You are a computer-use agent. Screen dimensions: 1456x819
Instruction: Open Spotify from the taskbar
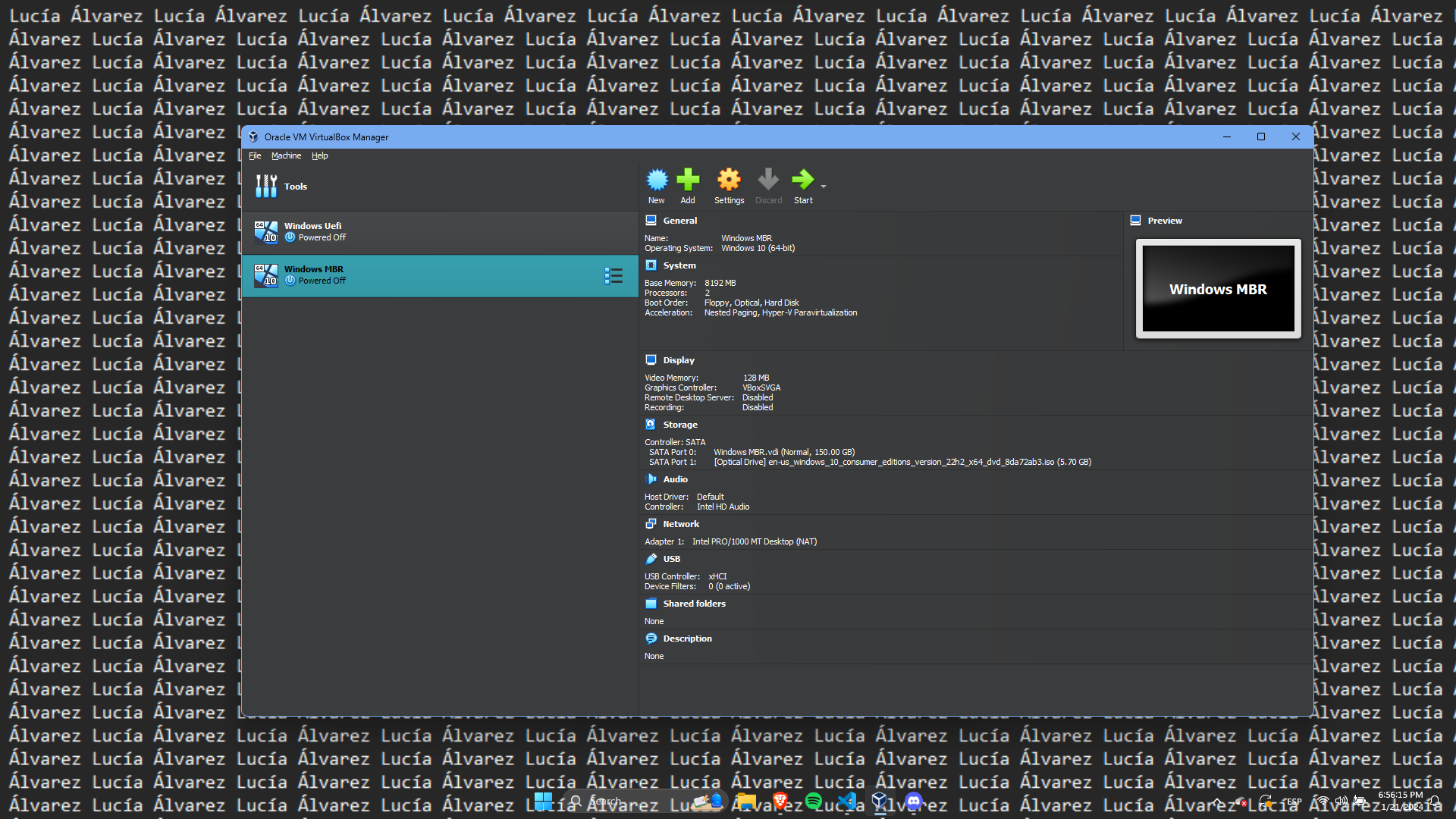pos(814,801)
